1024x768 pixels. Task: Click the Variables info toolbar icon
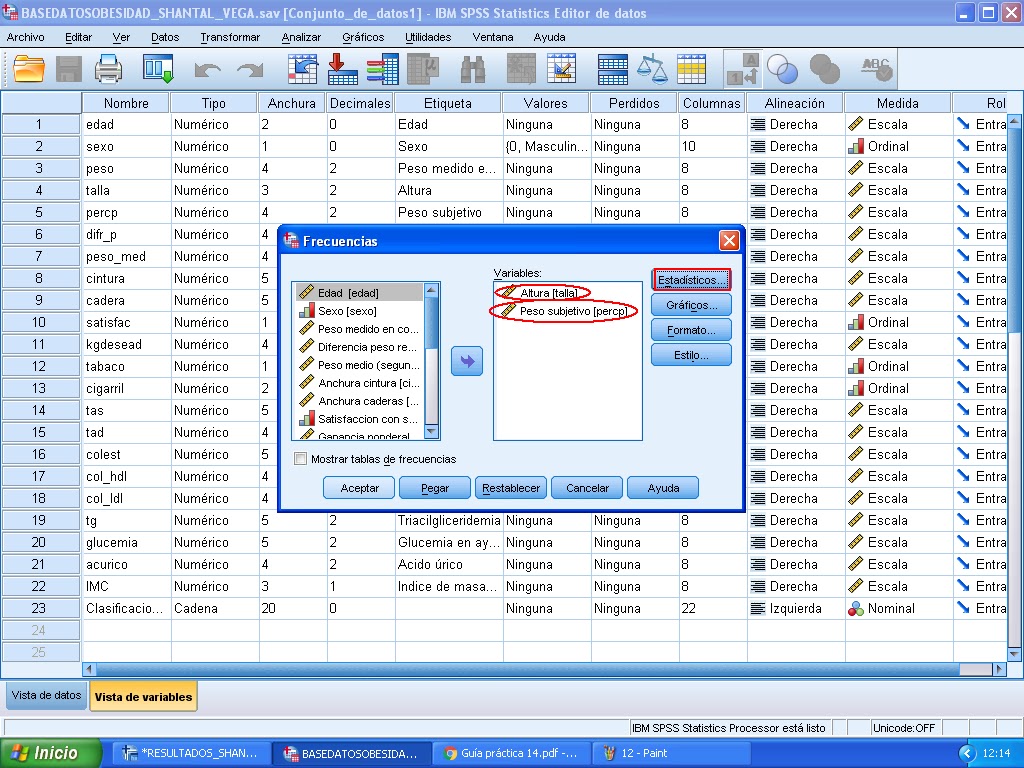click(x=383, y=69)
